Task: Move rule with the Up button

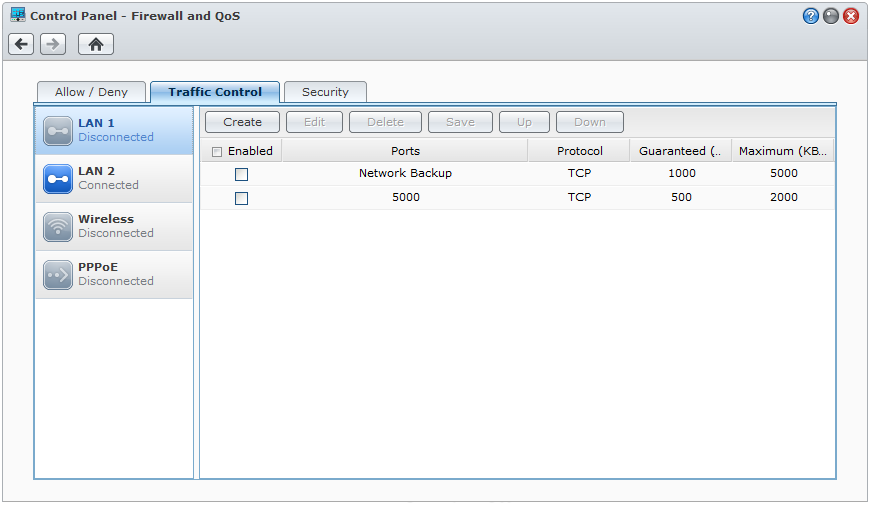Action: [524, 122]
